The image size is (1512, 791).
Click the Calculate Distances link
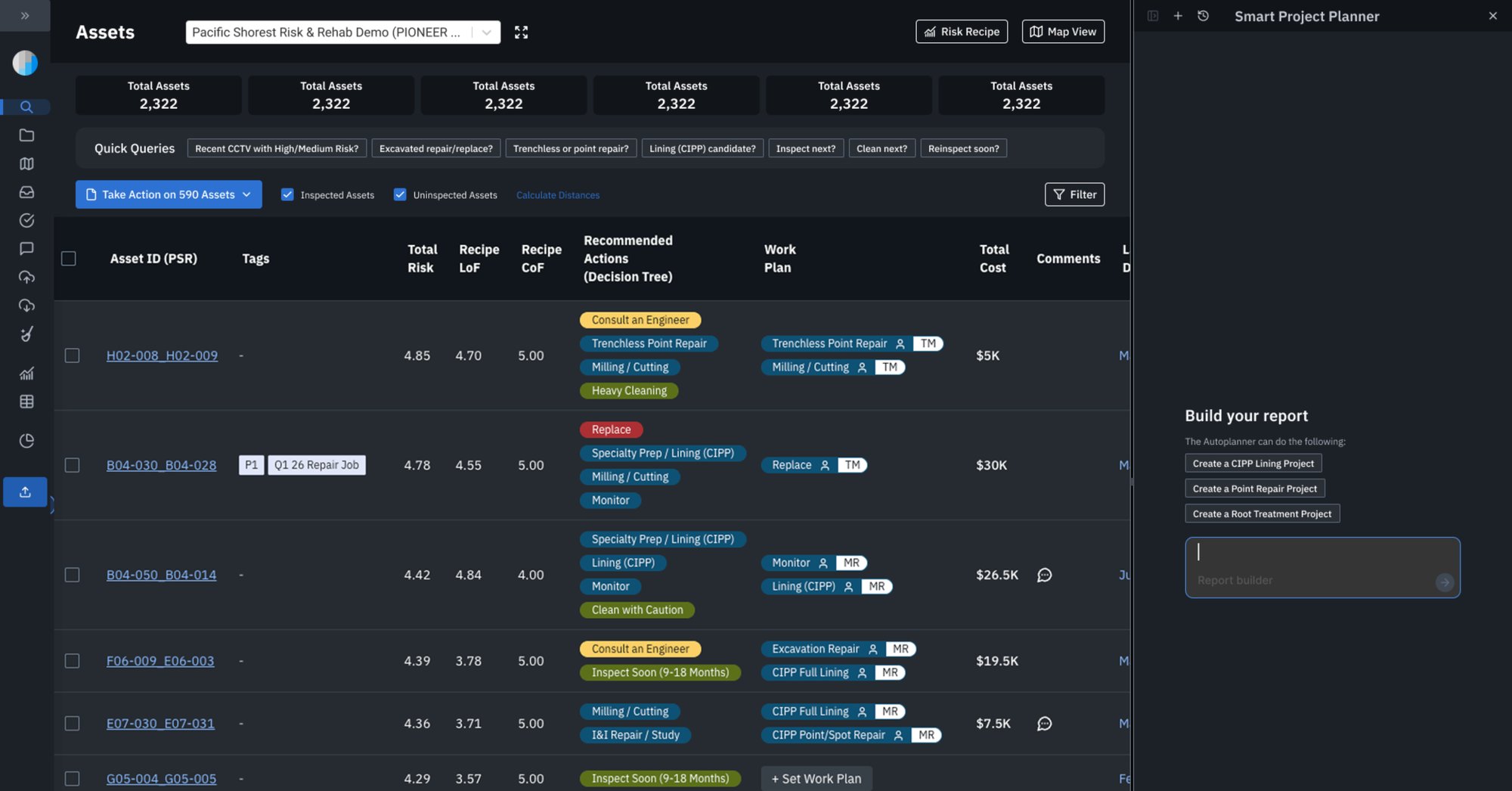point(558,195)
